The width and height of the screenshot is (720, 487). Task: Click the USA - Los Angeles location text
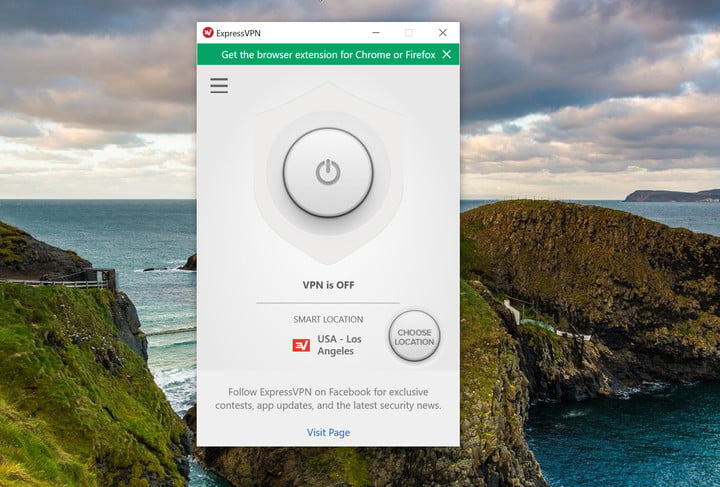[339, 345]
